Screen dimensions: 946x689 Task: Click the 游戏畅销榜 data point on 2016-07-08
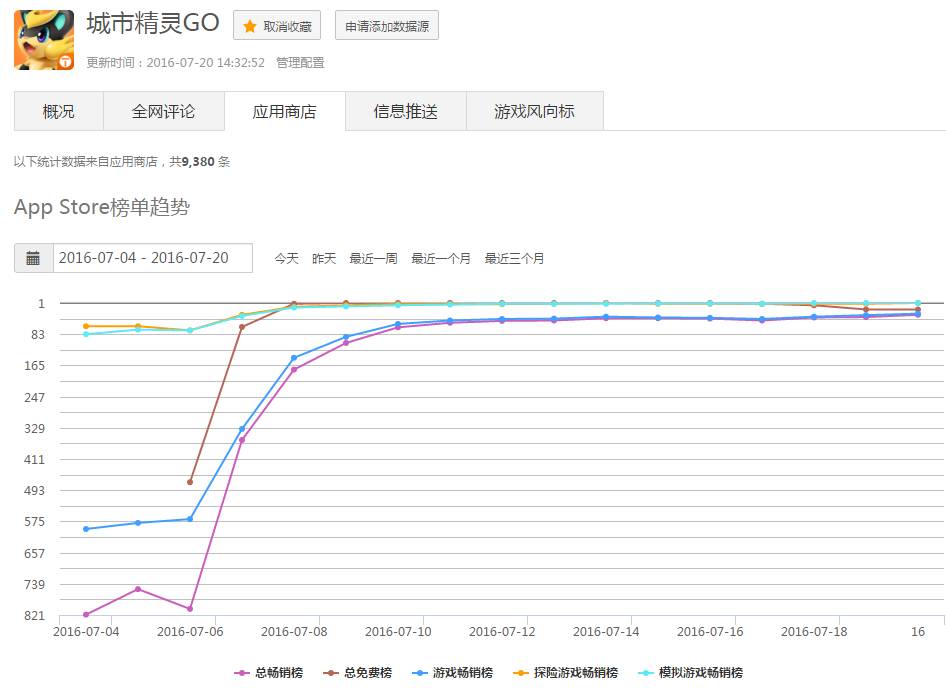(x=294, y=358)
